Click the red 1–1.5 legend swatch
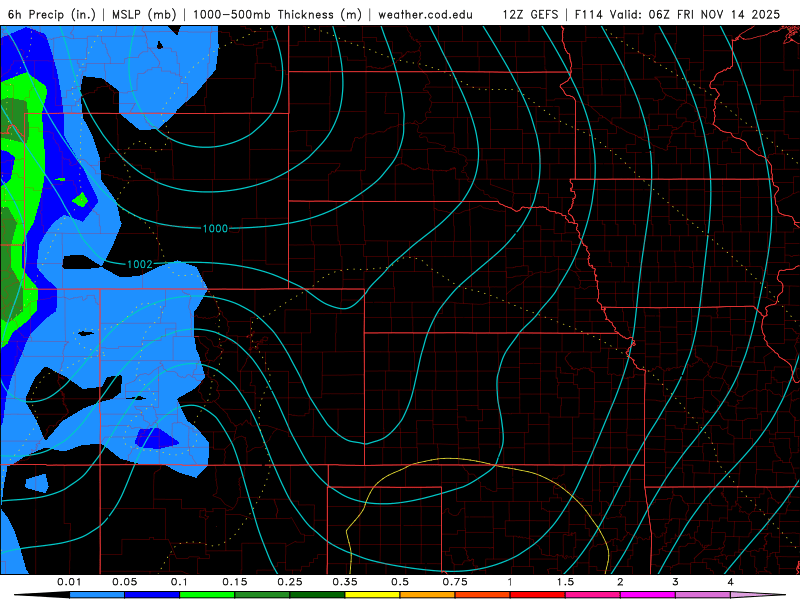The image size is (800, 600). click(538, 595)
